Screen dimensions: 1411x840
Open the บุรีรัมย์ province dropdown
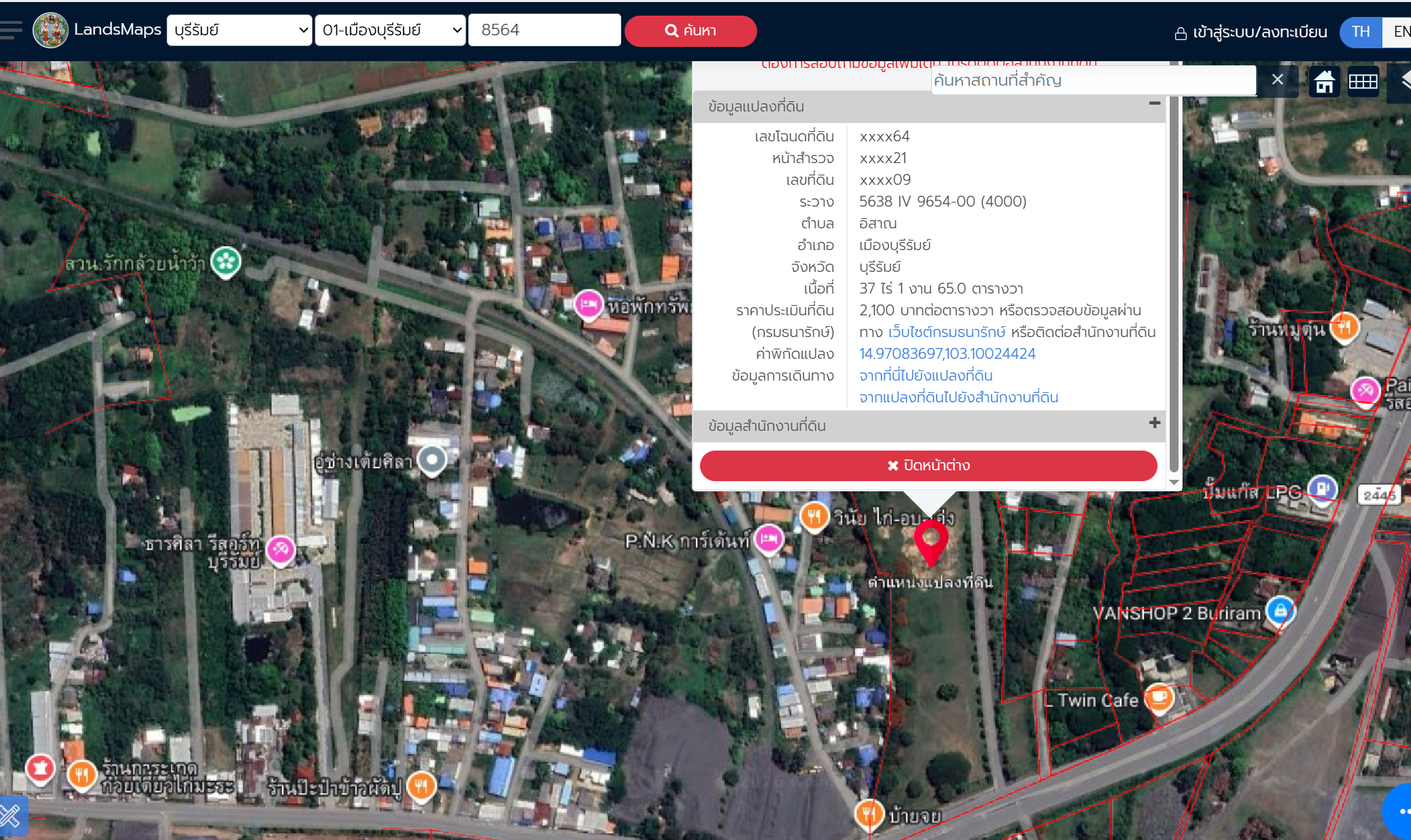point(239,30)
